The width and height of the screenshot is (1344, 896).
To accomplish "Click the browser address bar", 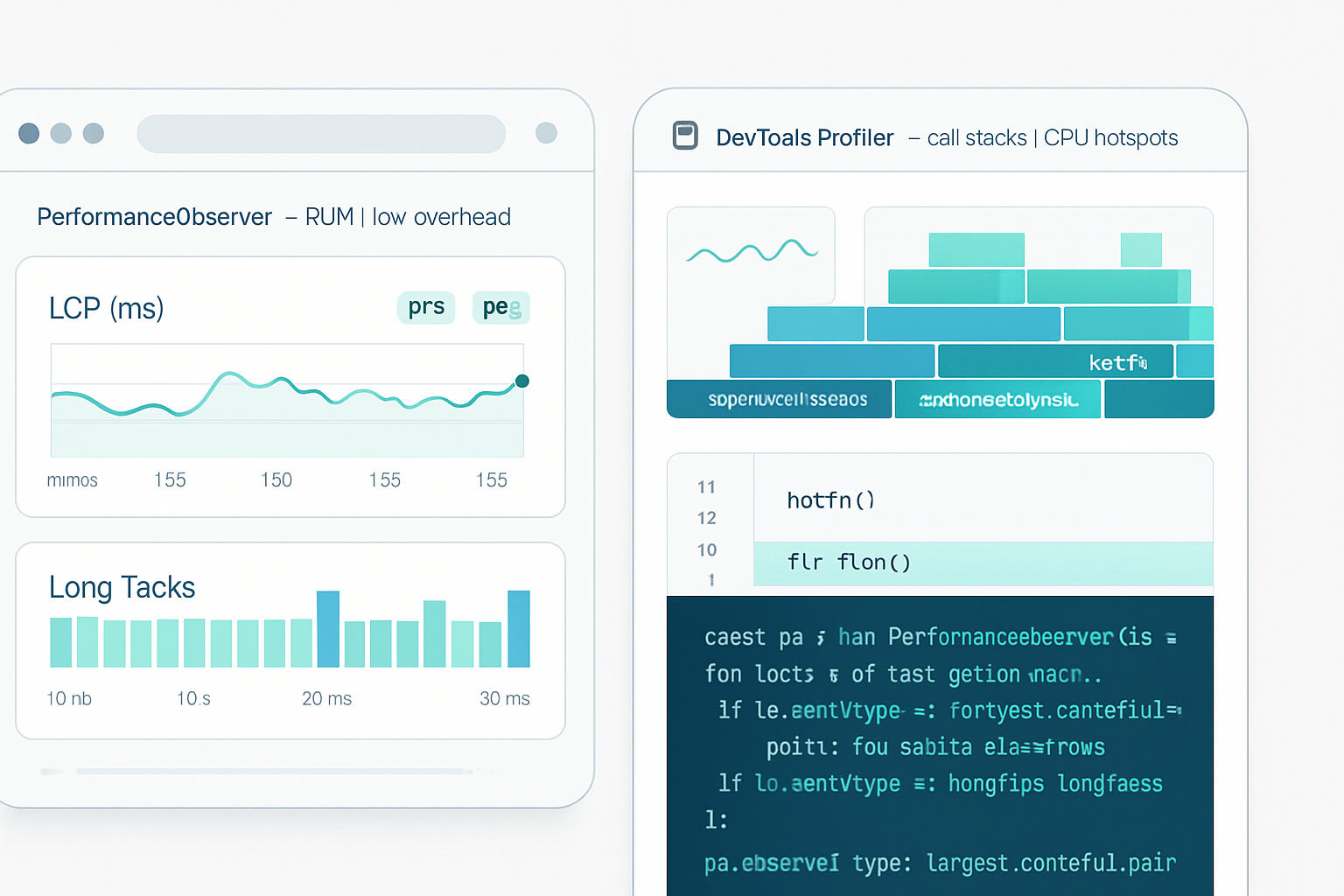I will (321, 133).
